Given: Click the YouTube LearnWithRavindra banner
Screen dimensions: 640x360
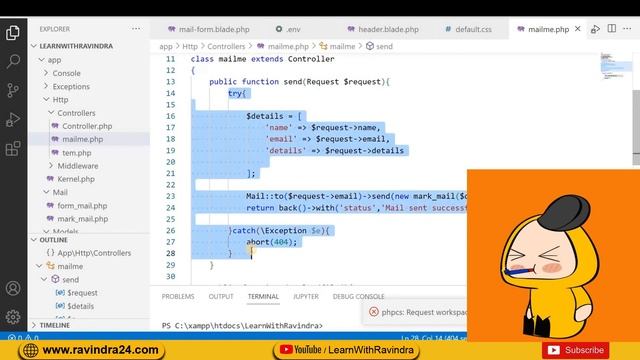Looking at the screenshot, I should pyautogui.click(x=346, y=350).
